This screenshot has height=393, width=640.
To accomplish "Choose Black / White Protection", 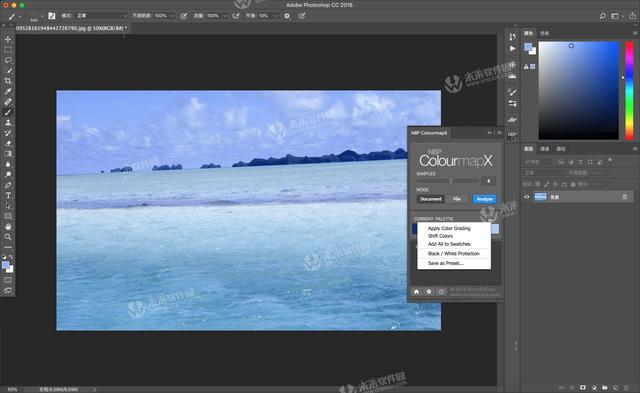I will coord(453,253).
